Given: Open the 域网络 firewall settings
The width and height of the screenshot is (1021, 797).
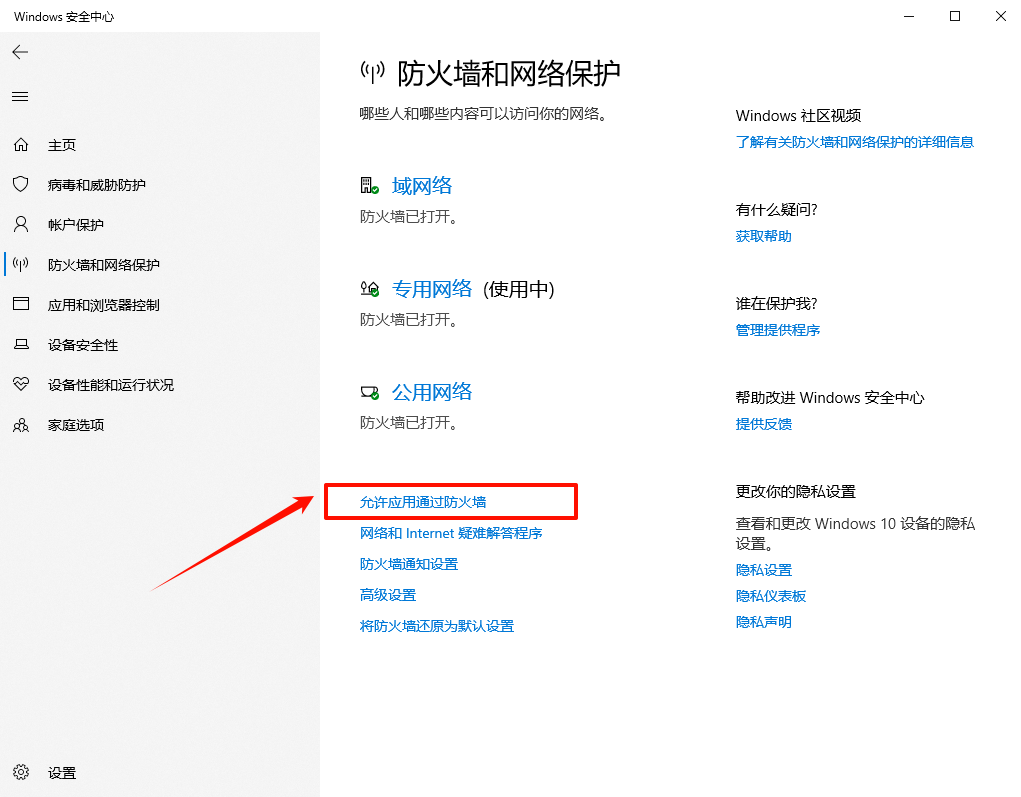Looking at the screenshot, I should 422,186.
